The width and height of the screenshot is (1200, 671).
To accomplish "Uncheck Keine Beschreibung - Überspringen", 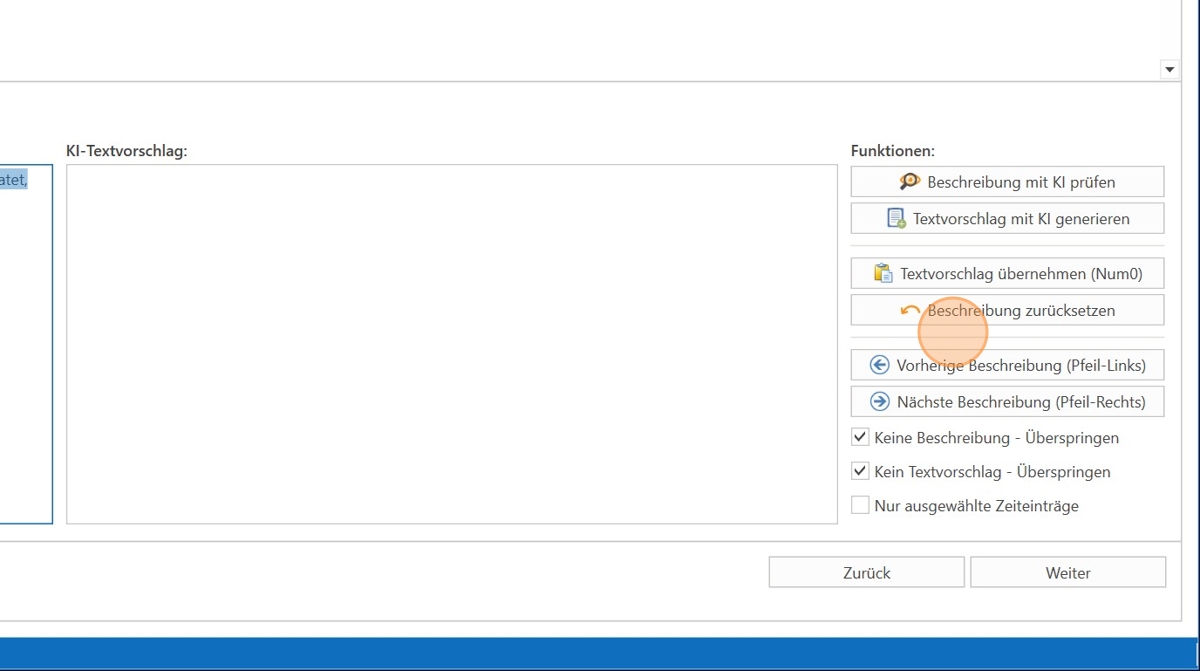I will [860, 438].
